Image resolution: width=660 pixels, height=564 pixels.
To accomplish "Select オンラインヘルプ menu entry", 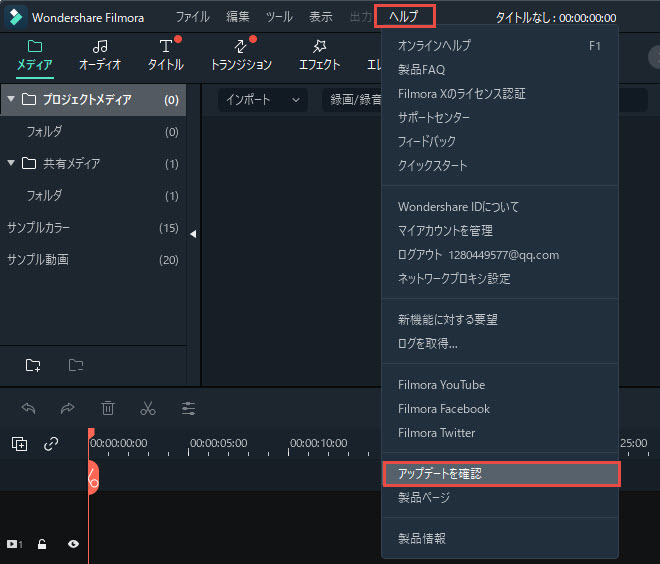I will [500, 45].
